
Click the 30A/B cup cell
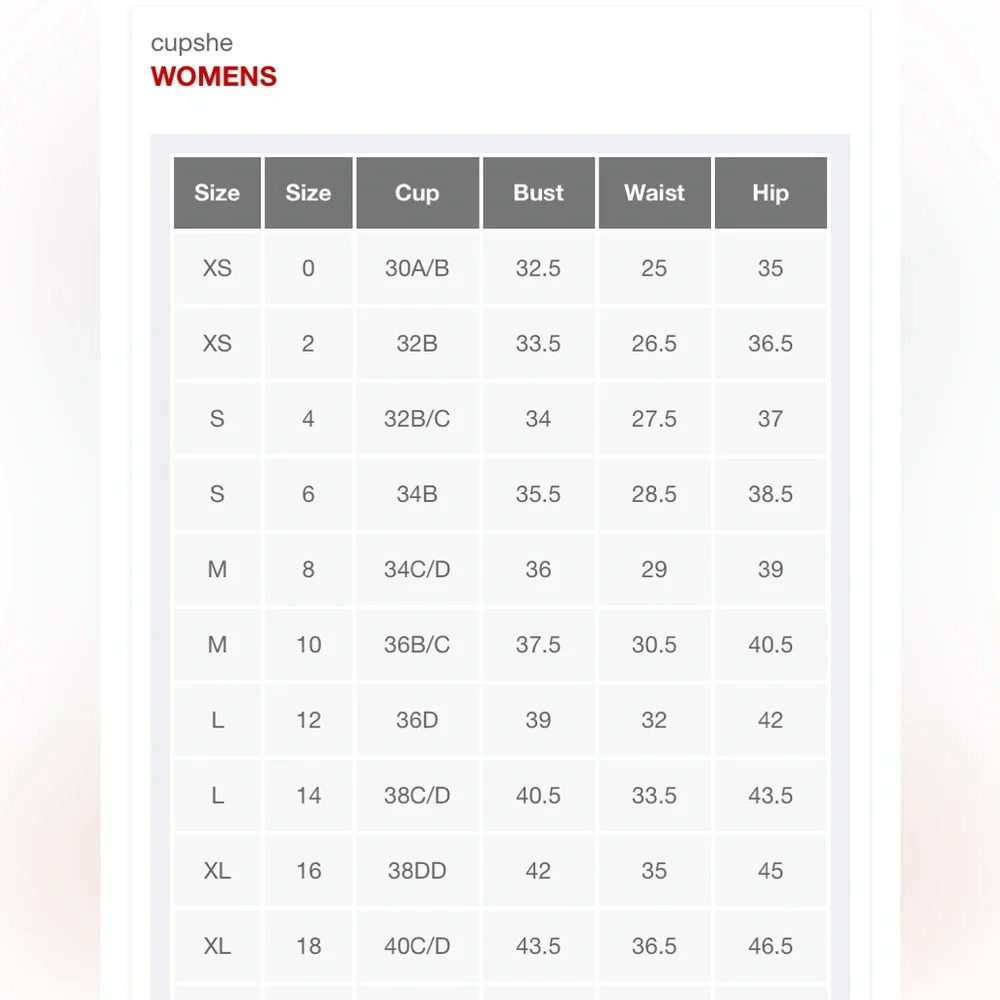click(417, 268)
